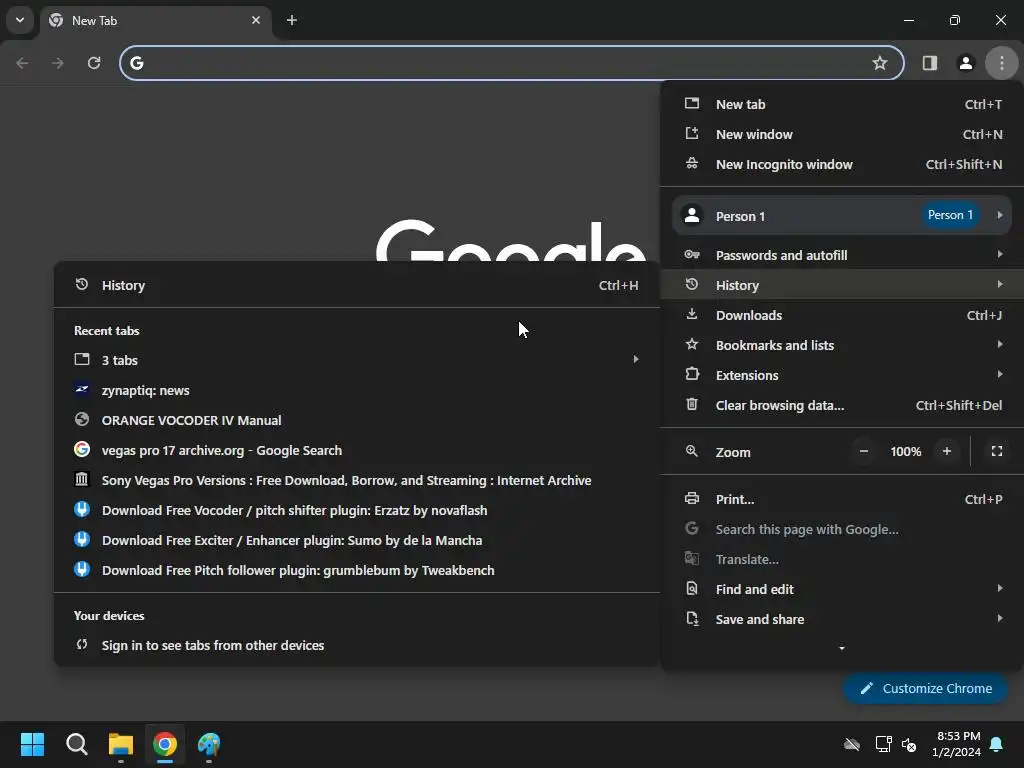The width and height of the screenshot is (1024, 768).
Task: Focus the address bar
Action: pos(511,63)
